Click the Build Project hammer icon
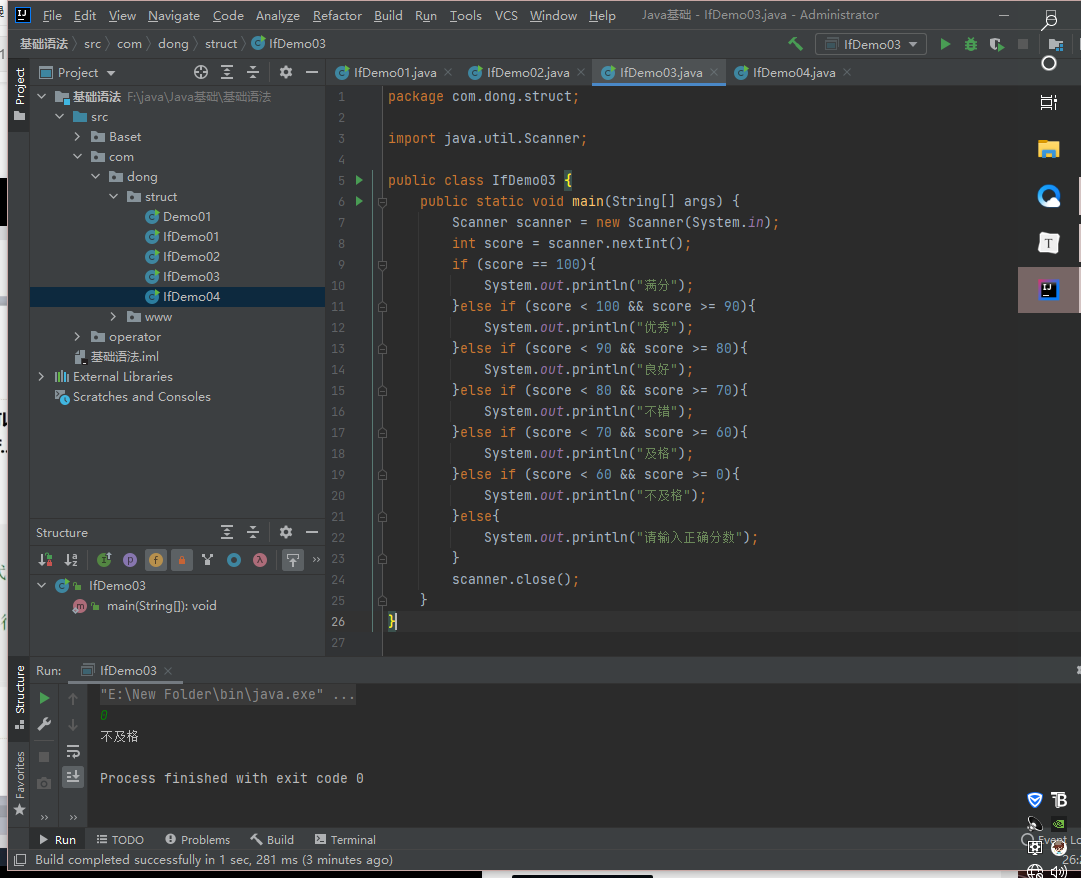The image size is (1081, 878). 796,44
